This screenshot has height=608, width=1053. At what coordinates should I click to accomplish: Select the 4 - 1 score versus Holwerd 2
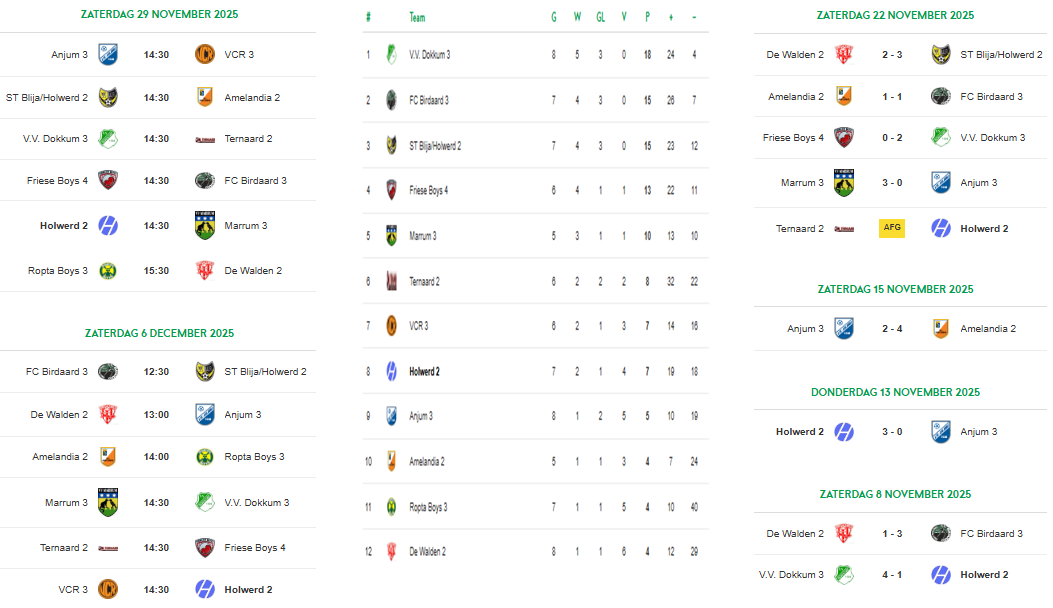point(892,574)
